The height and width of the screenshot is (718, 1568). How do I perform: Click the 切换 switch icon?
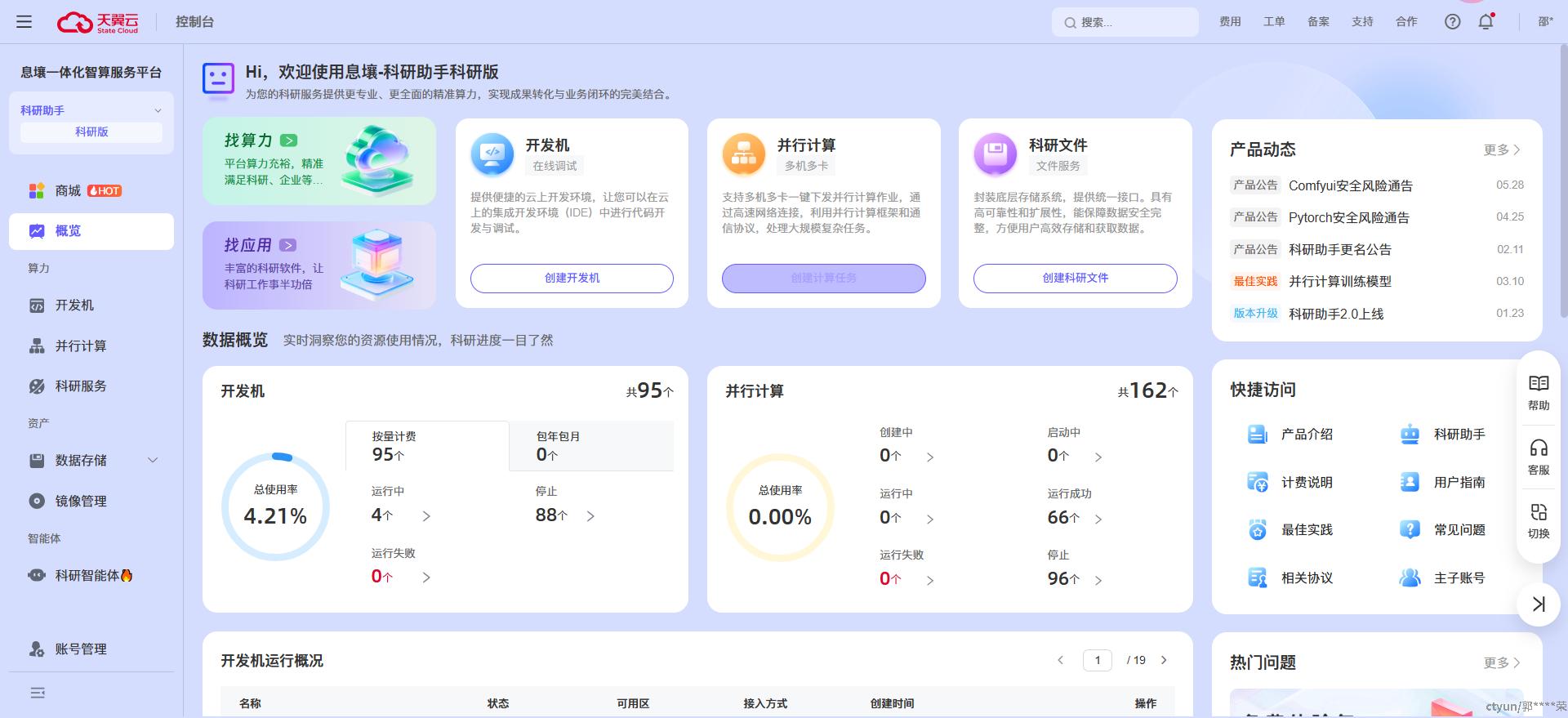coord(1538,520)
